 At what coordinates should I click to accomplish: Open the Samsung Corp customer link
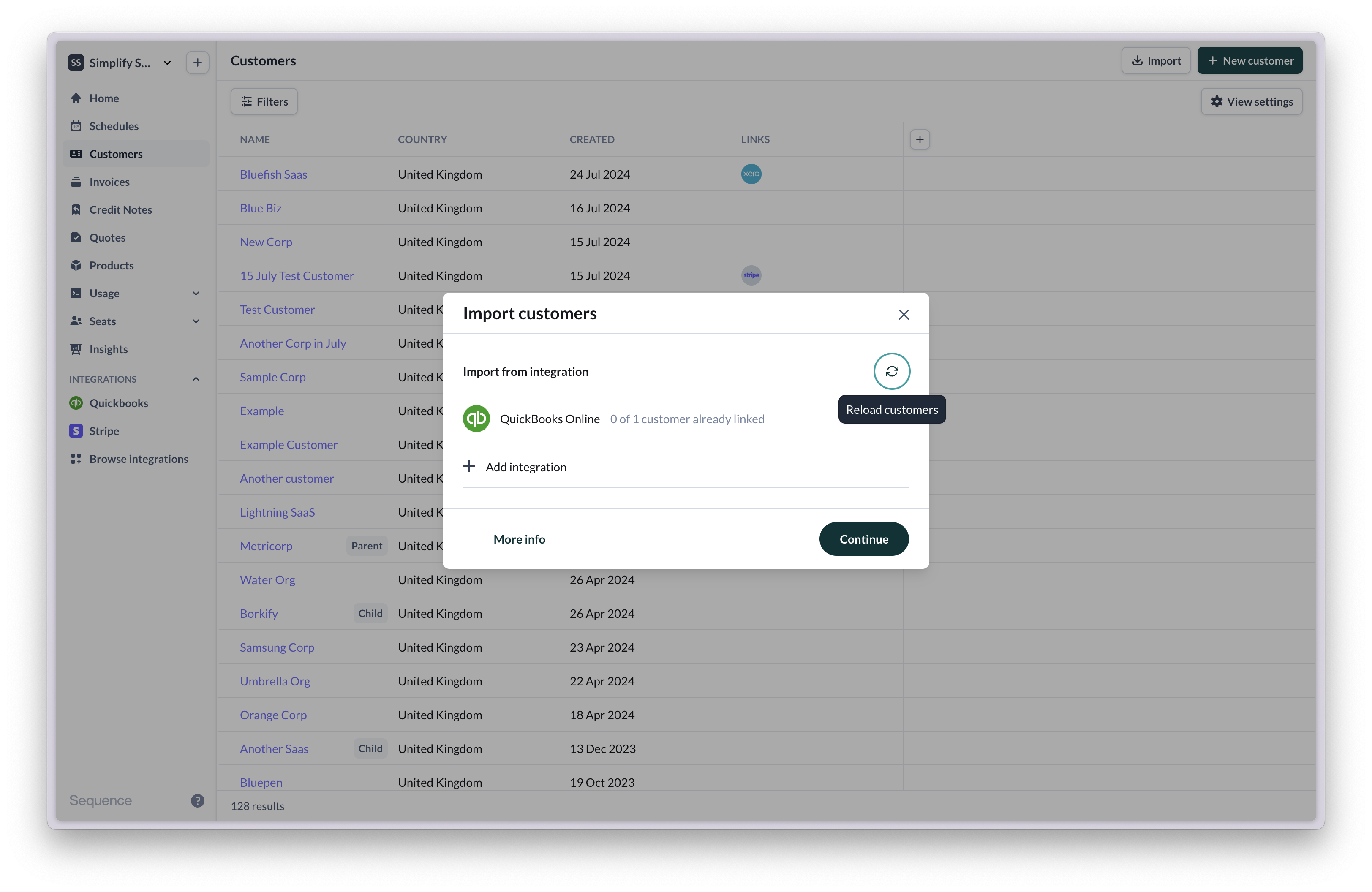[x=277, y=647]
